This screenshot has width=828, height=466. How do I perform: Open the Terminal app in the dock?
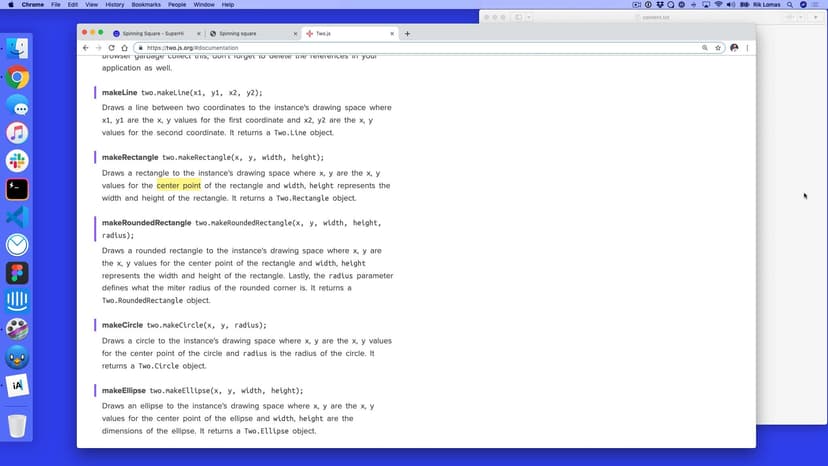tap(17, 189)
